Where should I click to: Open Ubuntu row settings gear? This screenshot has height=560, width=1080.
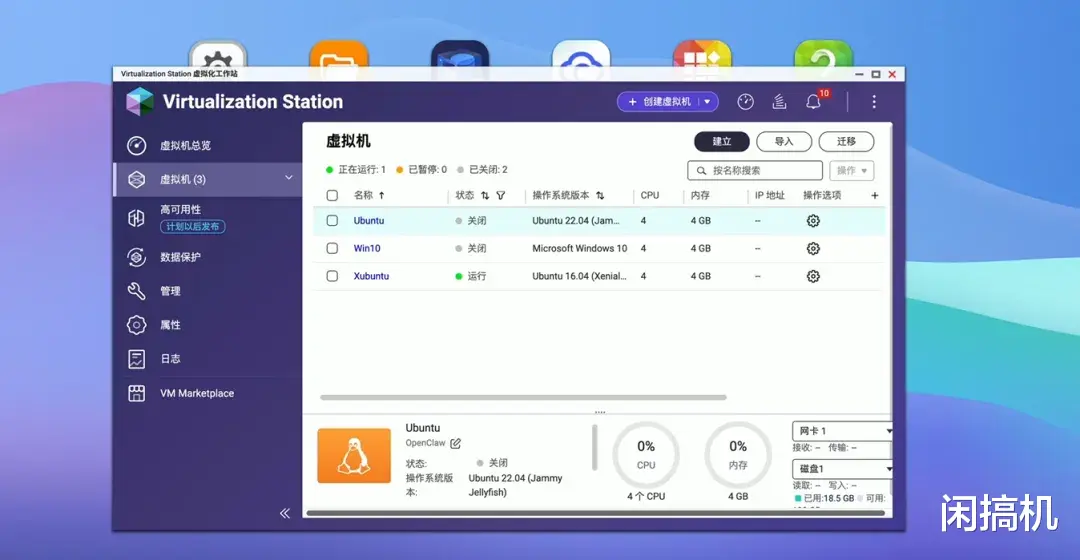[813, 221]
